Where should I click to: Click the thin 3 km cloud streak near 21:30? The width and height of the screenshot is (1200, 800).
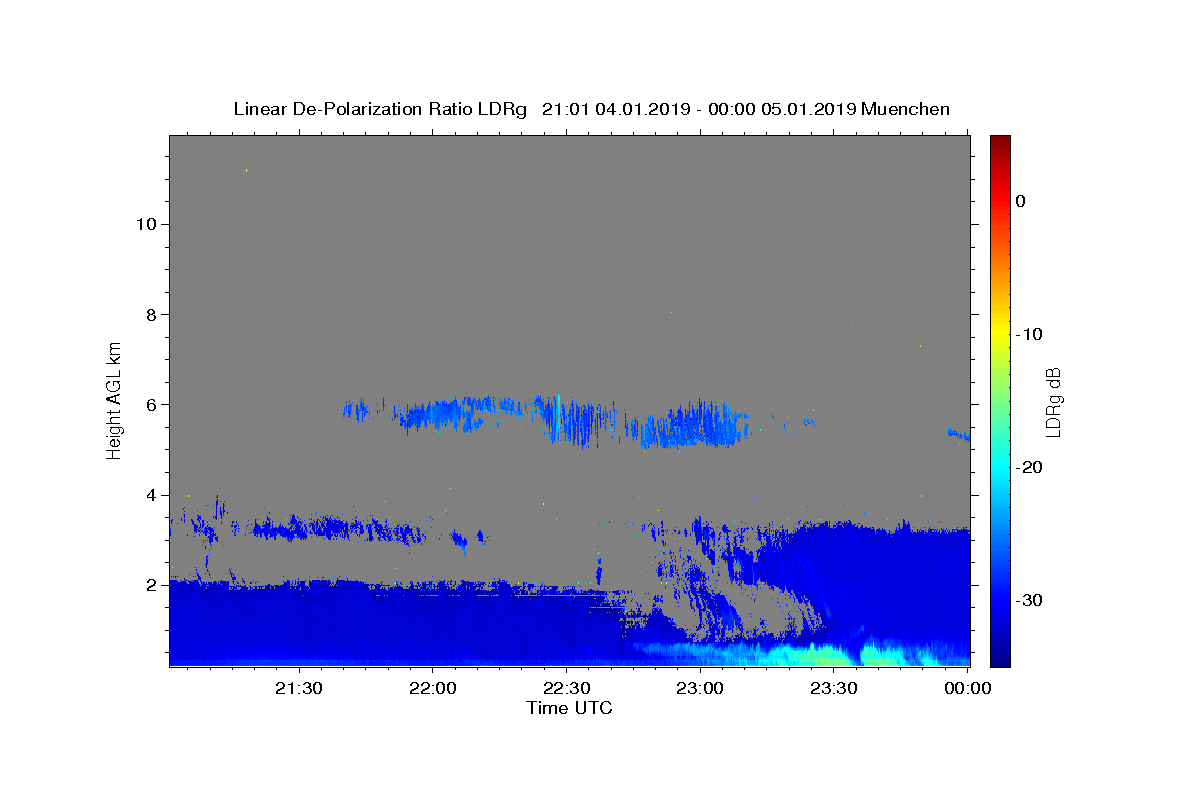click(340, 527)
